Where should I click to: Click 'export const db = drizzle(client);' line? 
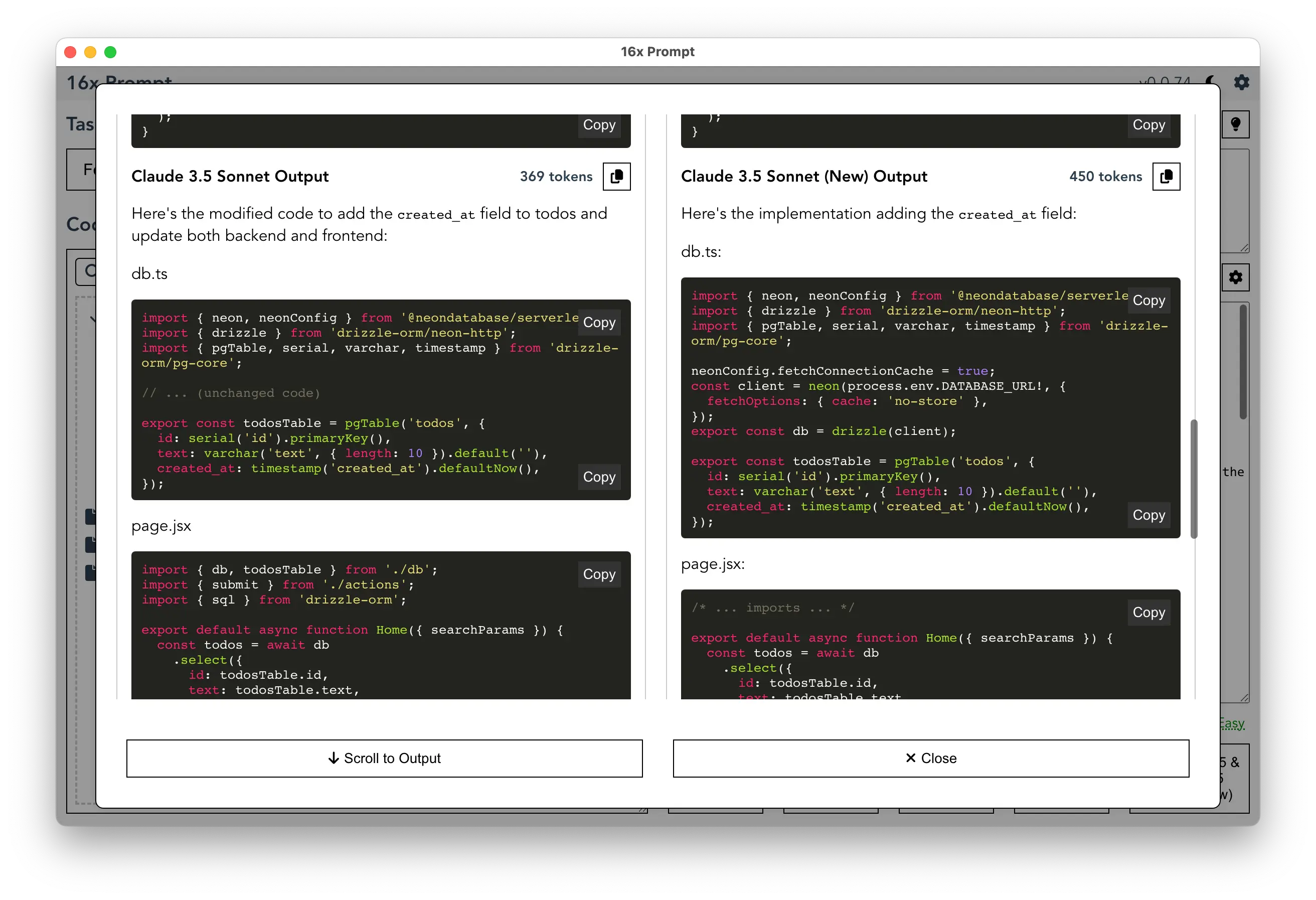tap(824, 431)
